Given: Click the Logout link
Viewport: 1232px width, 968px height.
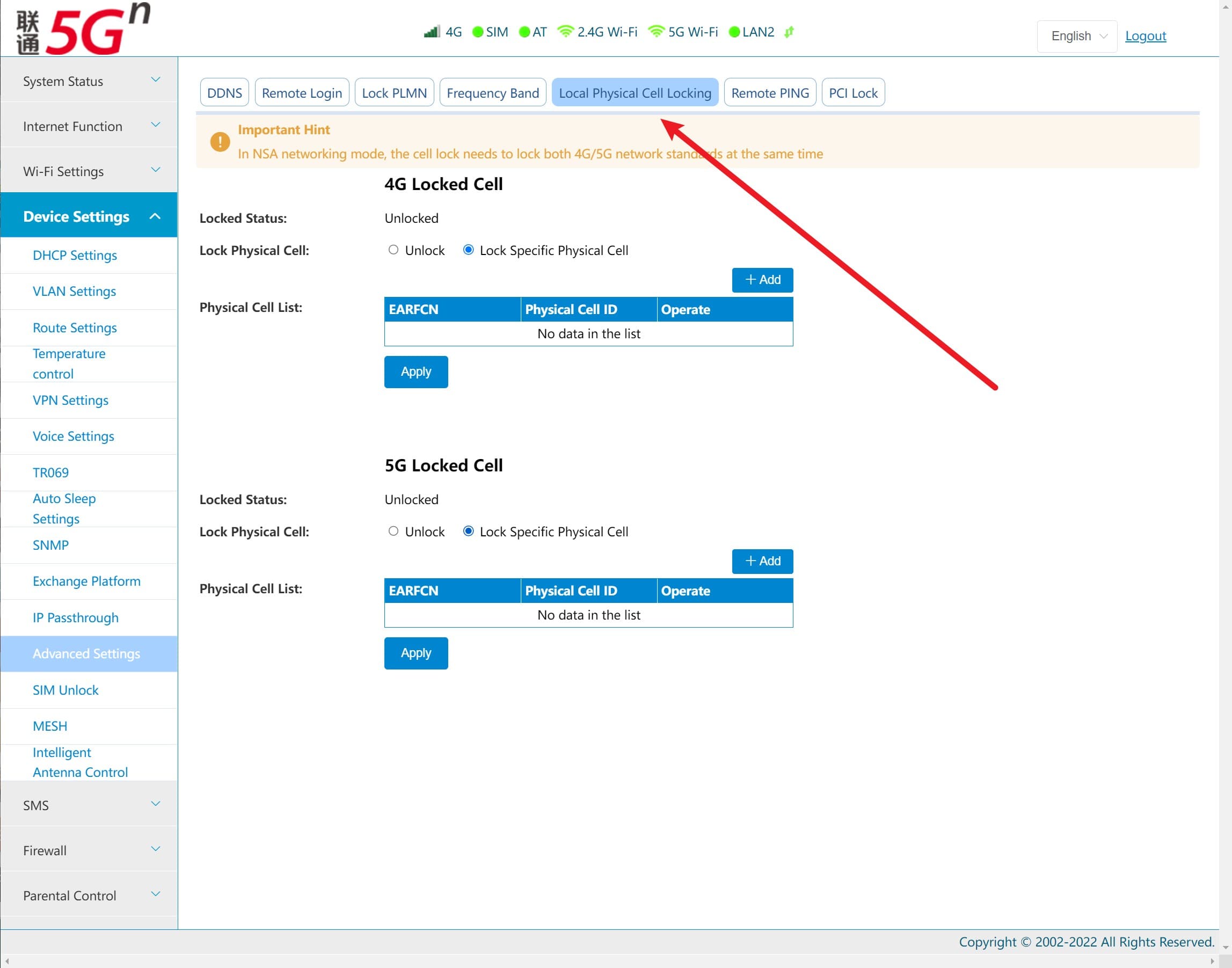Looking at the screenshot, I should pyautogui.click(x=1145, y=36).
